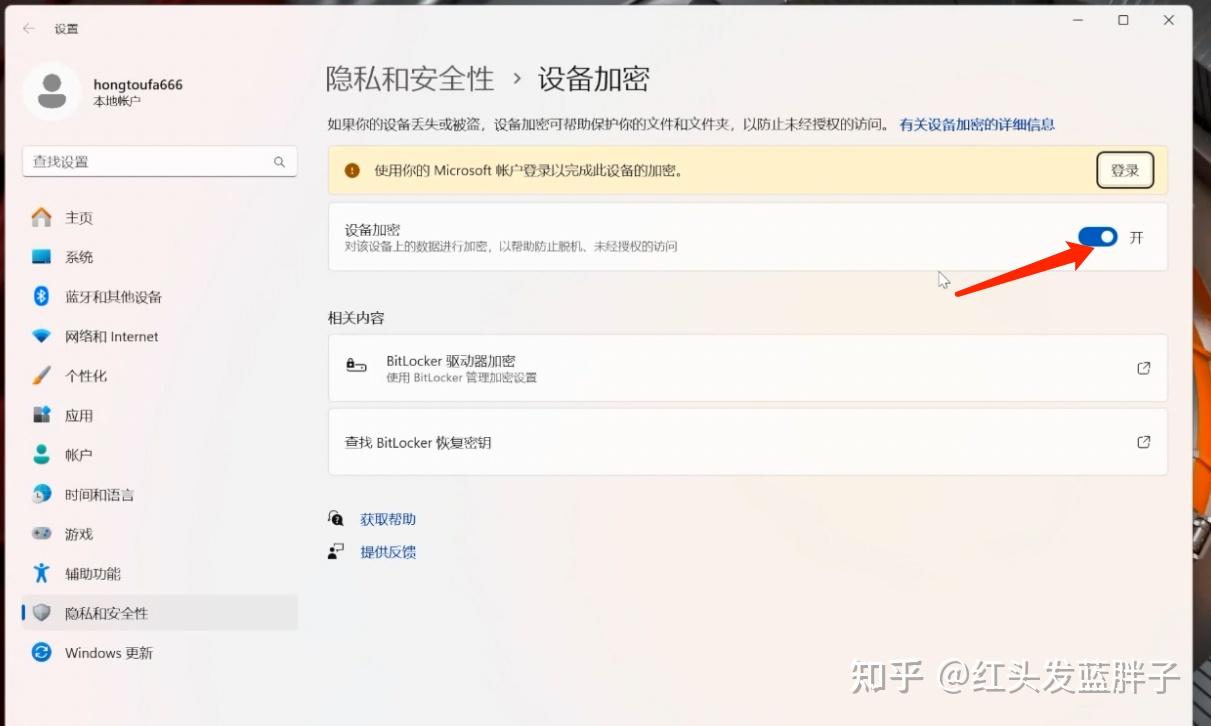The height and width of the screenshot is (726, 1211).
Task: Click the back arrow in Settings title bar
Action: (28, 29)
